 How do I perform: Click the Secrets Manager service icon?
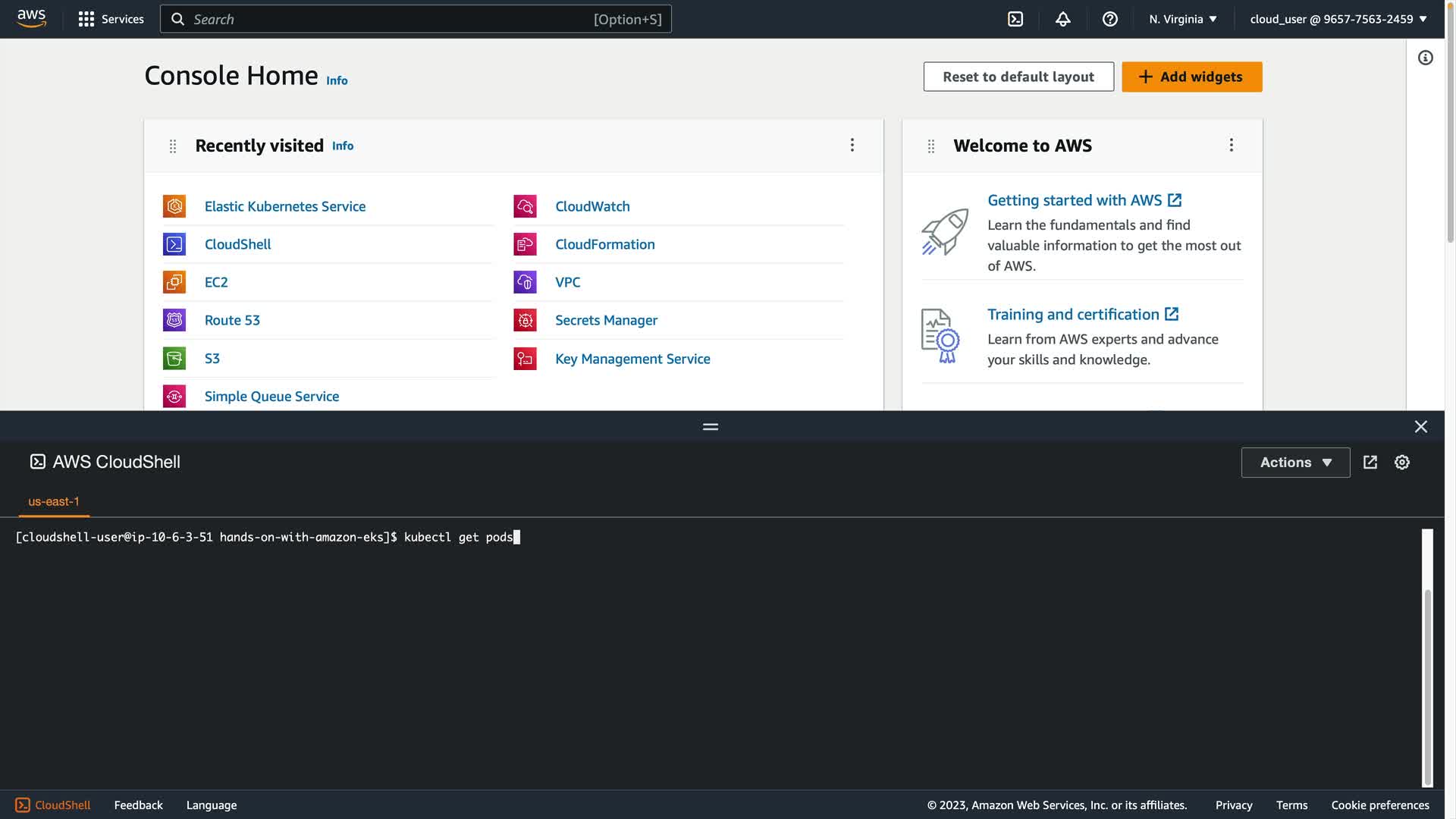pyautogui.click(x=525, y=320)
